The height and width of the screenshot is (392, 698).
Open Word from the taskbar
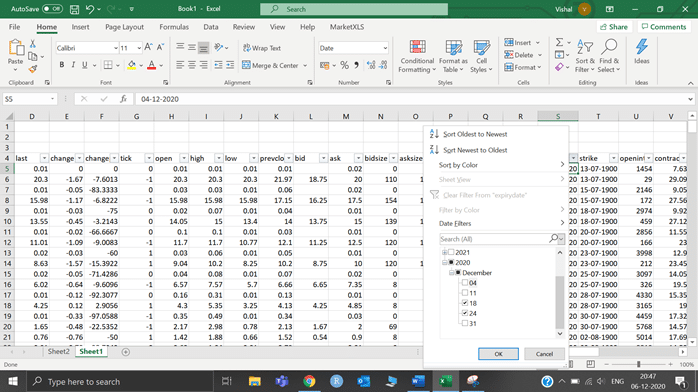pyautogui.click(x=418, y=381)
